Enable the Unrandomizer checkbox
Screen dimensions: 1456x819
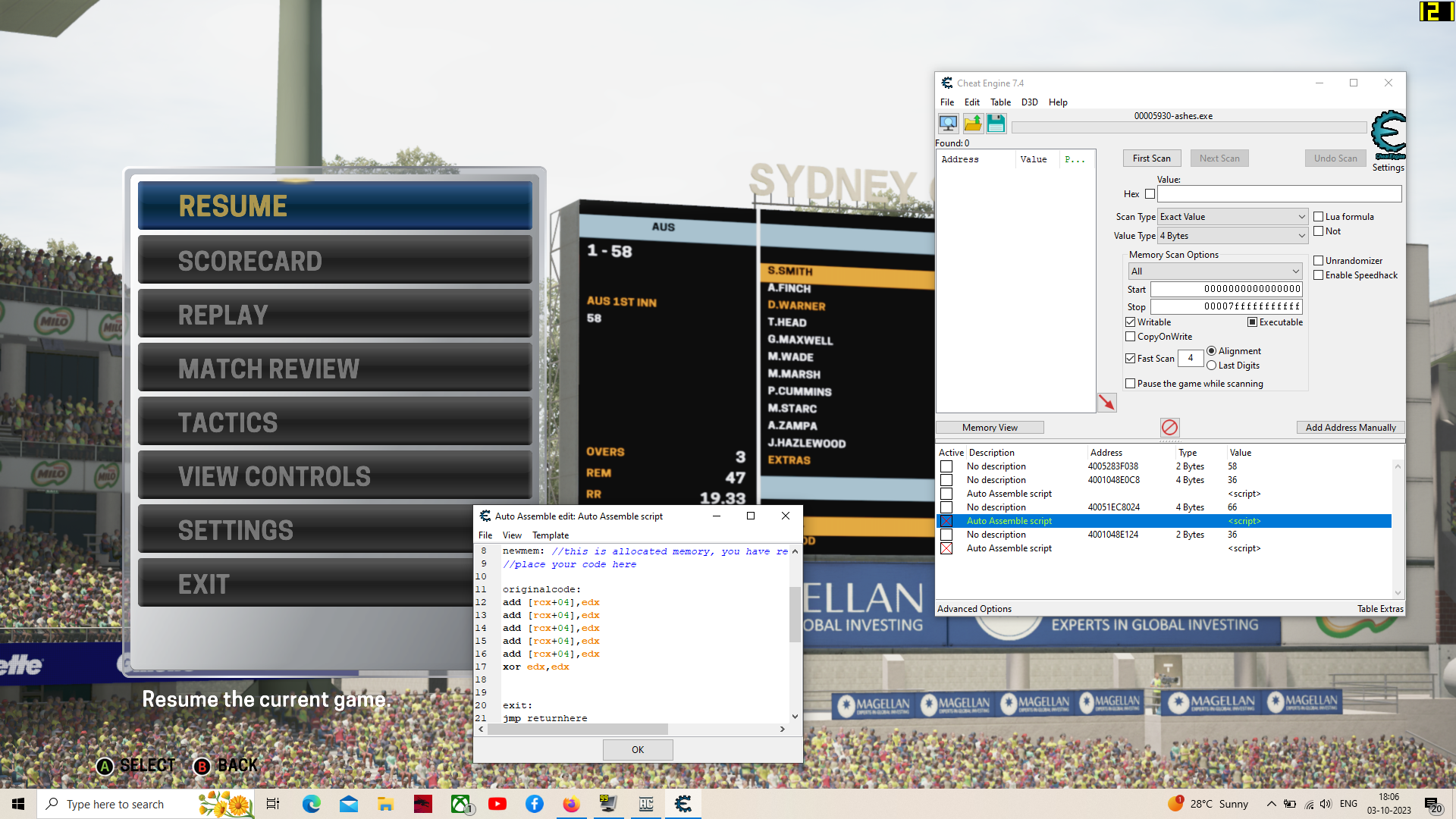pyautogui.click(x=1318, y=261)
